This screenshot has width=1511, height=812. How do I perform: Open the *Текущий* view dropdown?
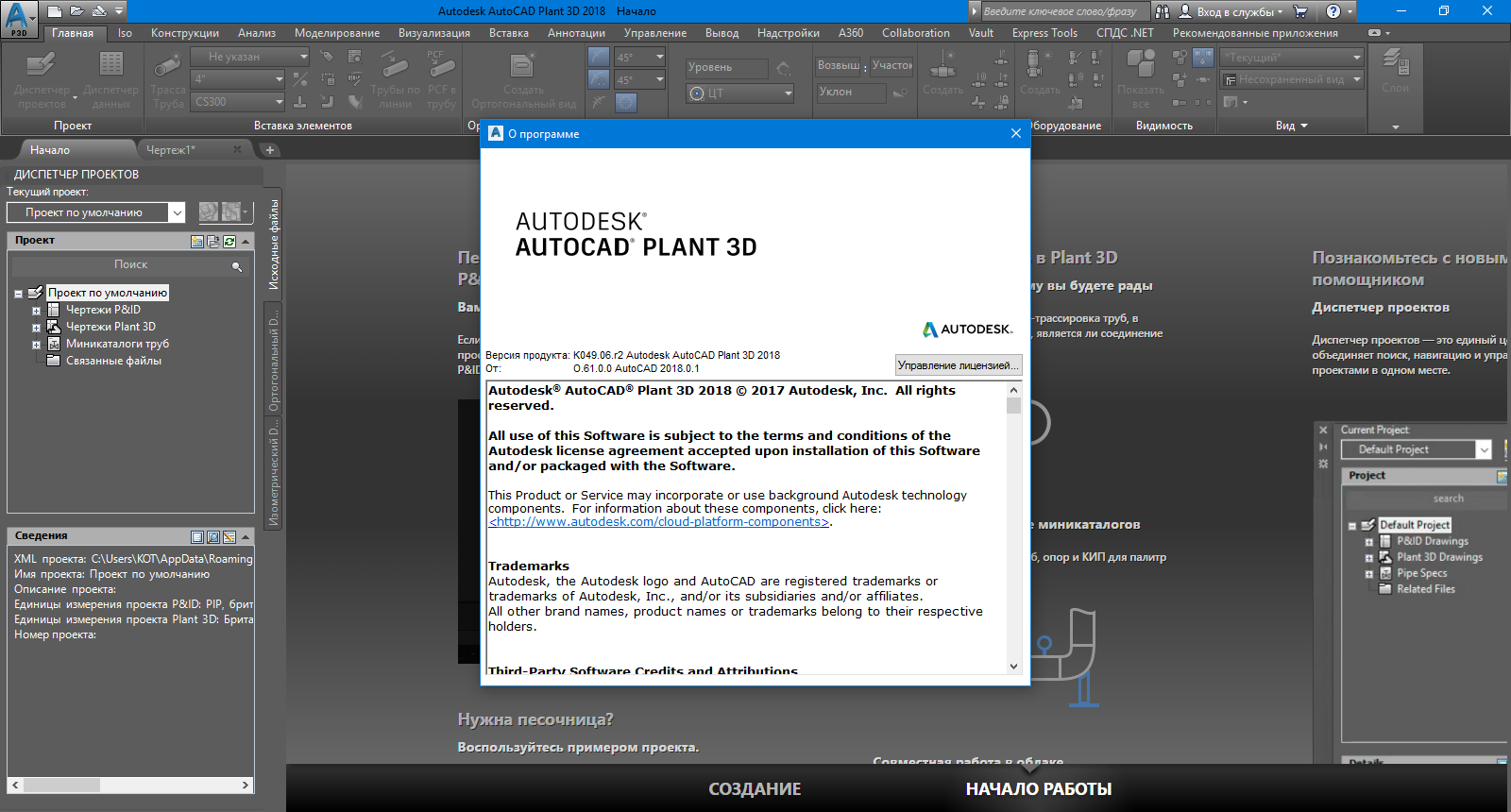click(1292, 57)
